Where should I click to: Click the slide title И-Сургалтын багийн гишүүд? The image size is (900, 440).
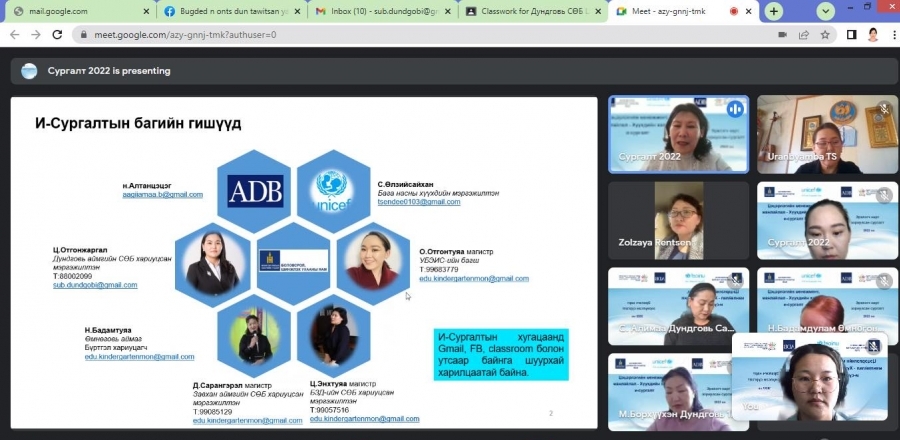(x=138, y=123)
